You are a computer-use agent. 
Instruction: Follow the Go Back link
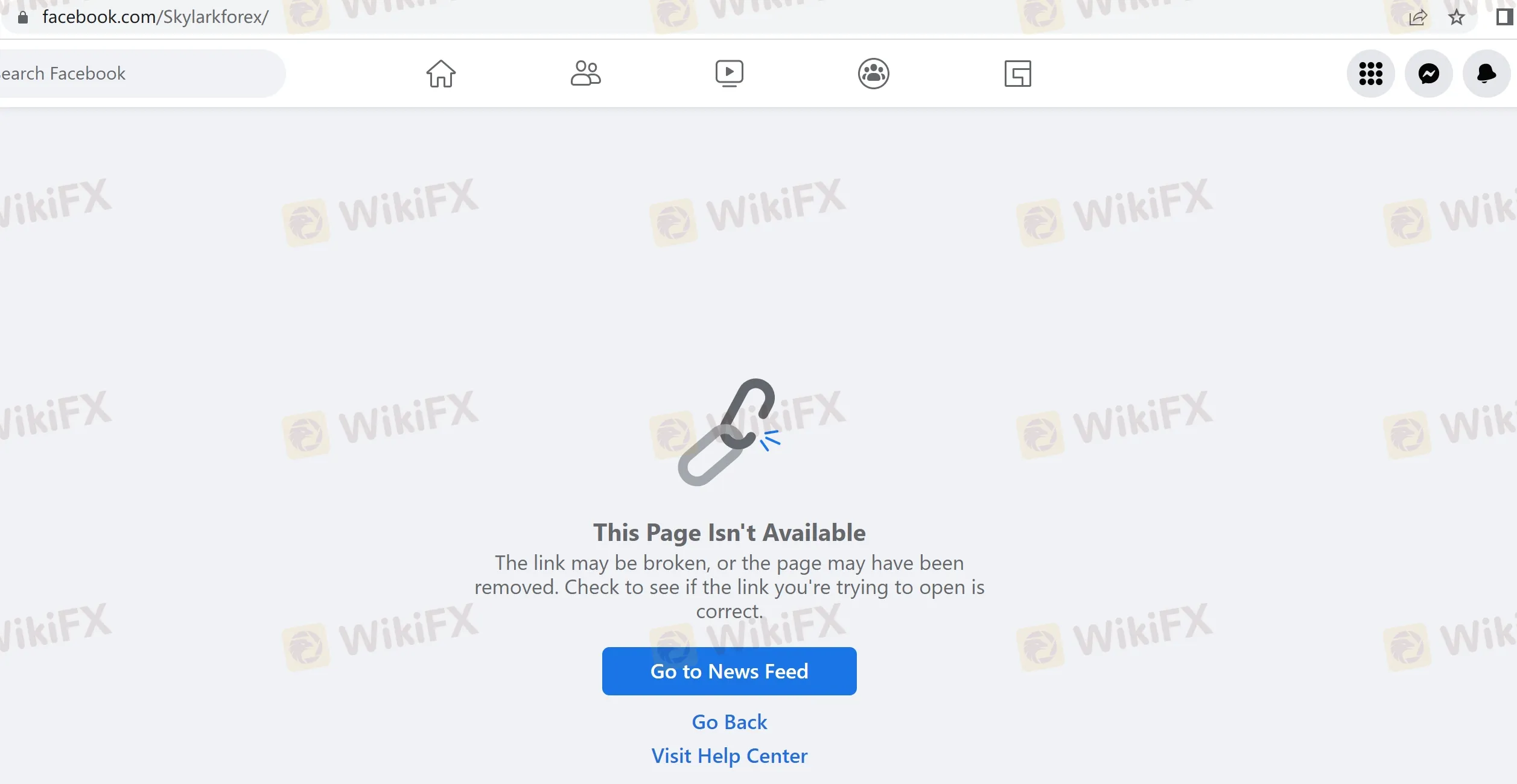point(729,722)
